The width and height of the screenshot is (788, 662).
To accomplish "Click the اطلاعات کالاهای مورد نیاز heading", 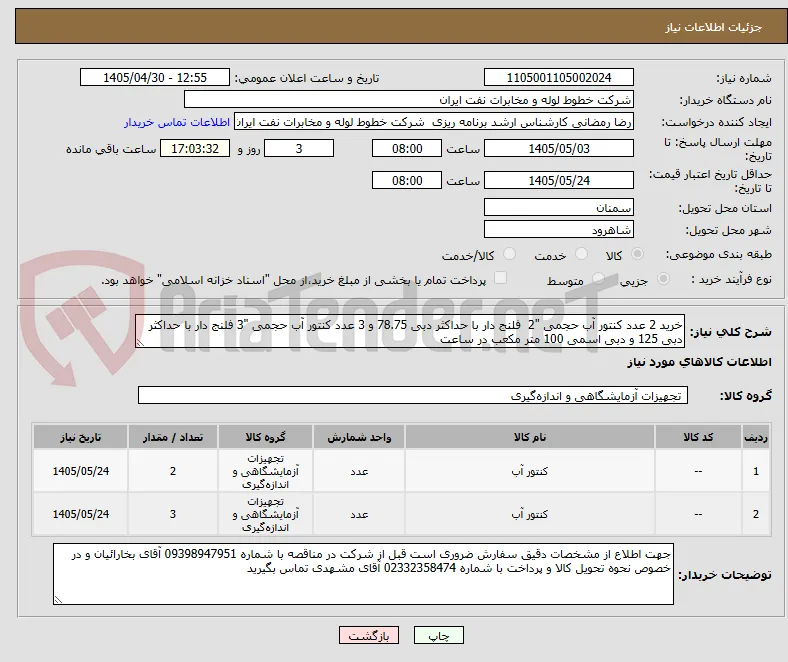I will point(699,362).
